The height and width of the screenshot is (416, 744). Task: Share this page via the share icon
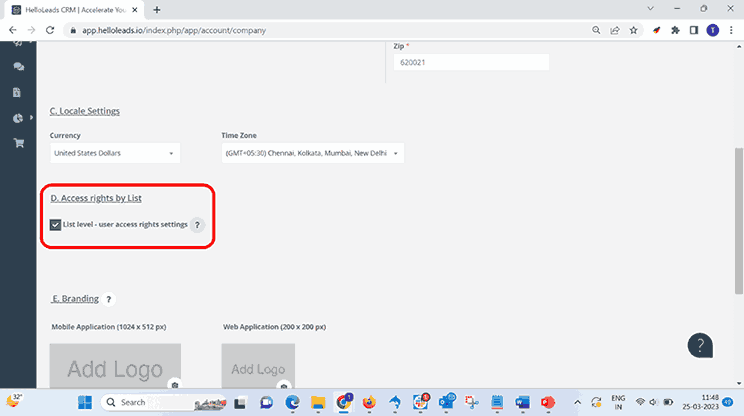[615, 30]
